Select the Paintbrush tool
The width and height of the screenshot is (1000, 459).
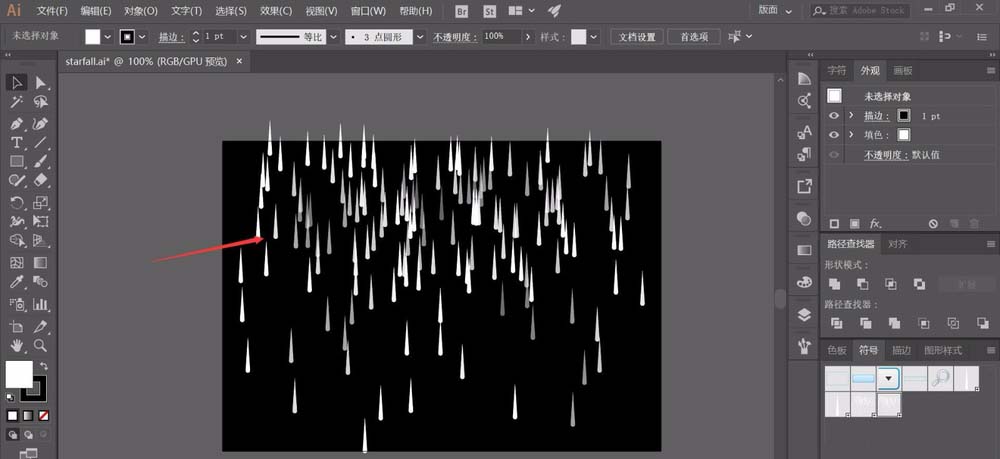tap(41, 162)
